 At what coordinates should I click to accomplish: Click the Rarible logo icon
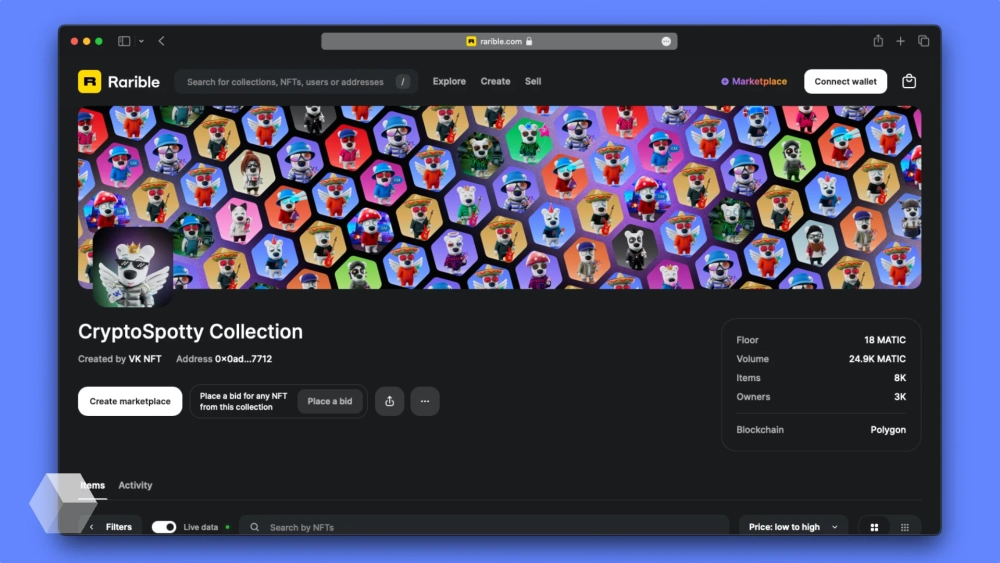(x=90, y=82)
